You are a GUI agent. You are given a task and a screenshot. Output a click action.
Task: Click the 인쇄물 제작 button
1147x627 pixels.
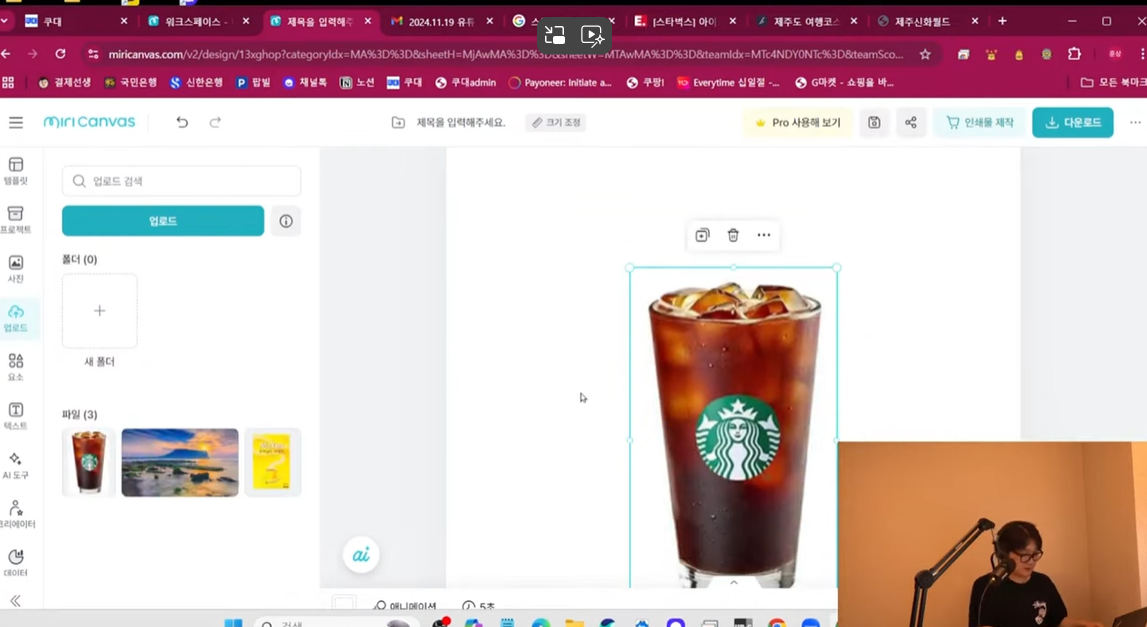click(x=979, y=122)
